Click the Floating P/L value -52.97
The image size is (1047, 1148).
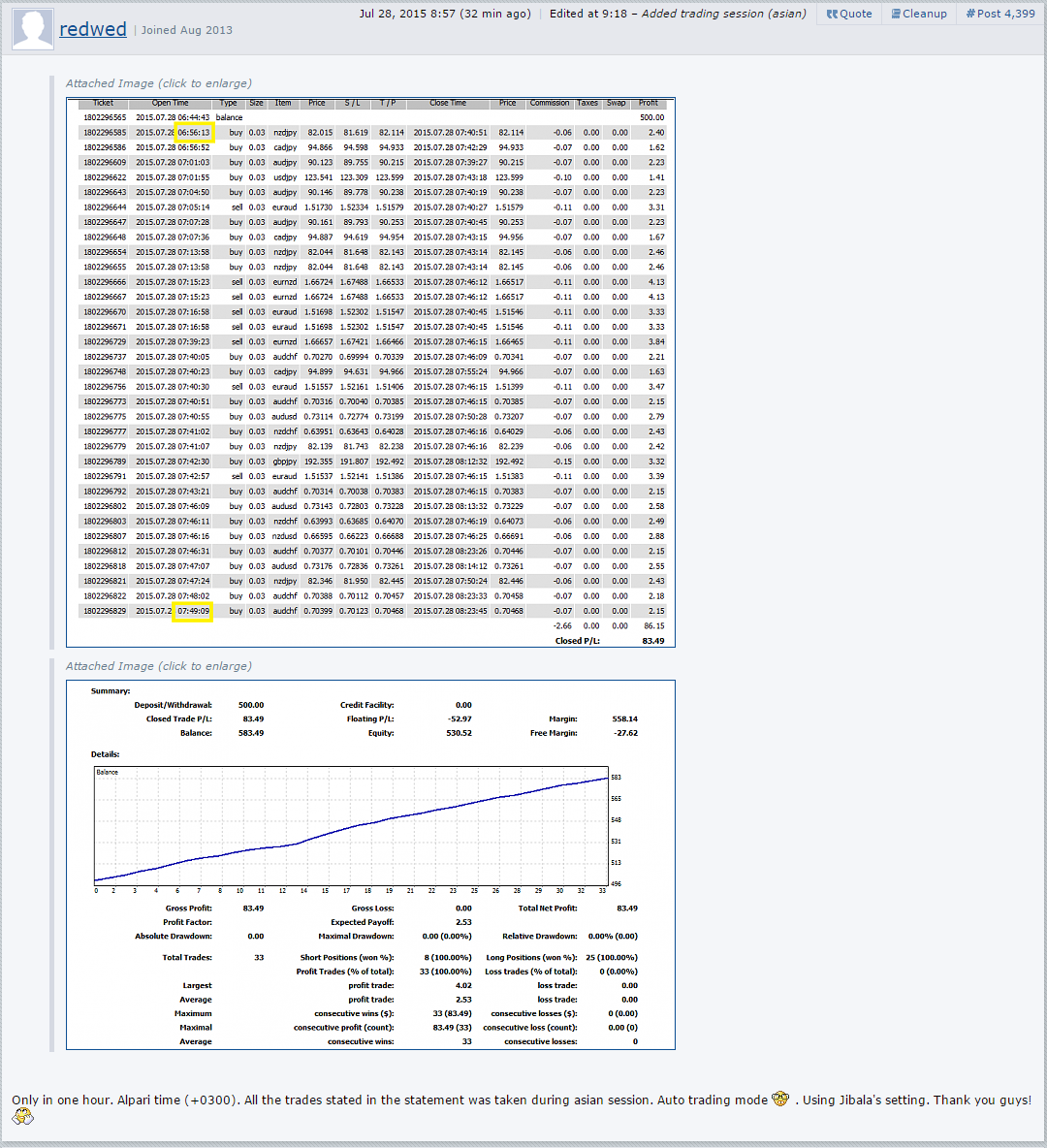tap(460, 719)
